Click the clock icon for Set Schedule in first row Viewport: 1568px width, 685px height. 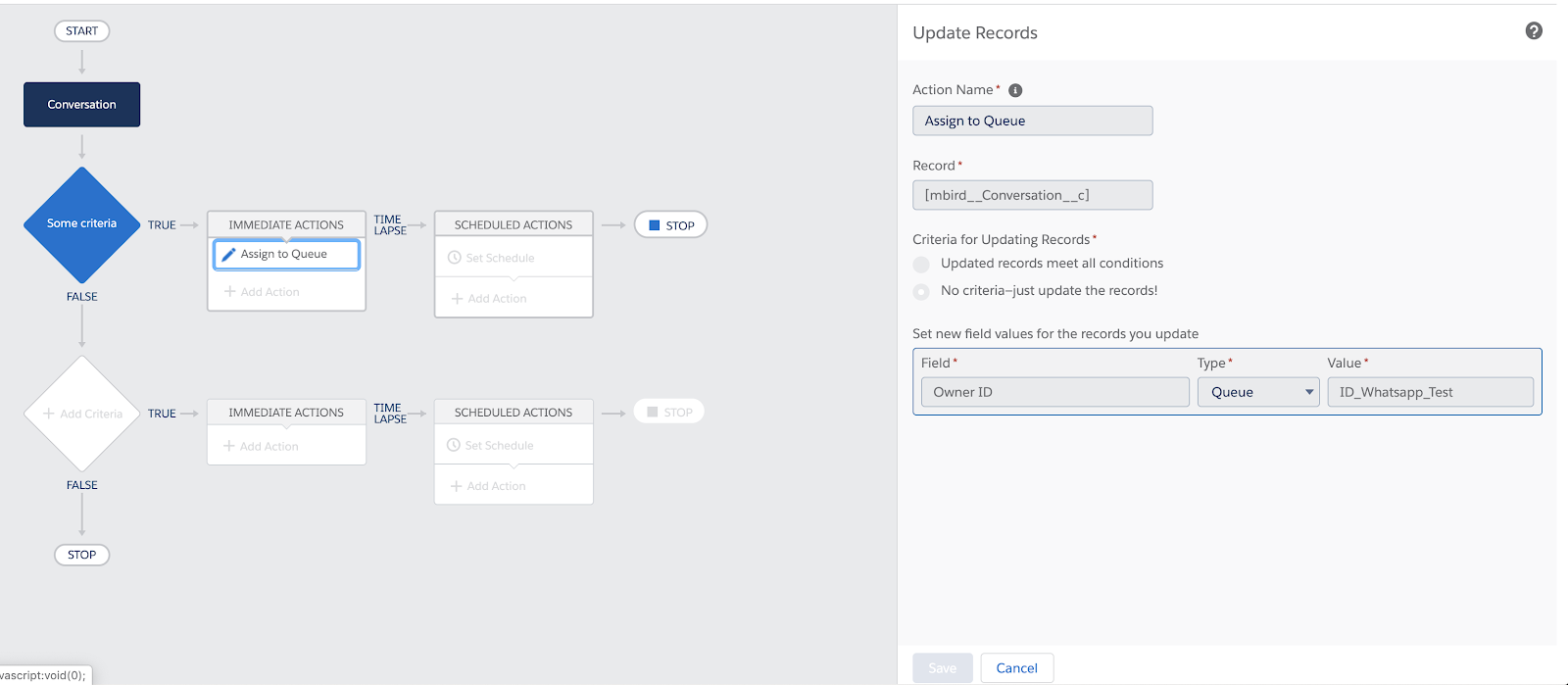[455, 258]
